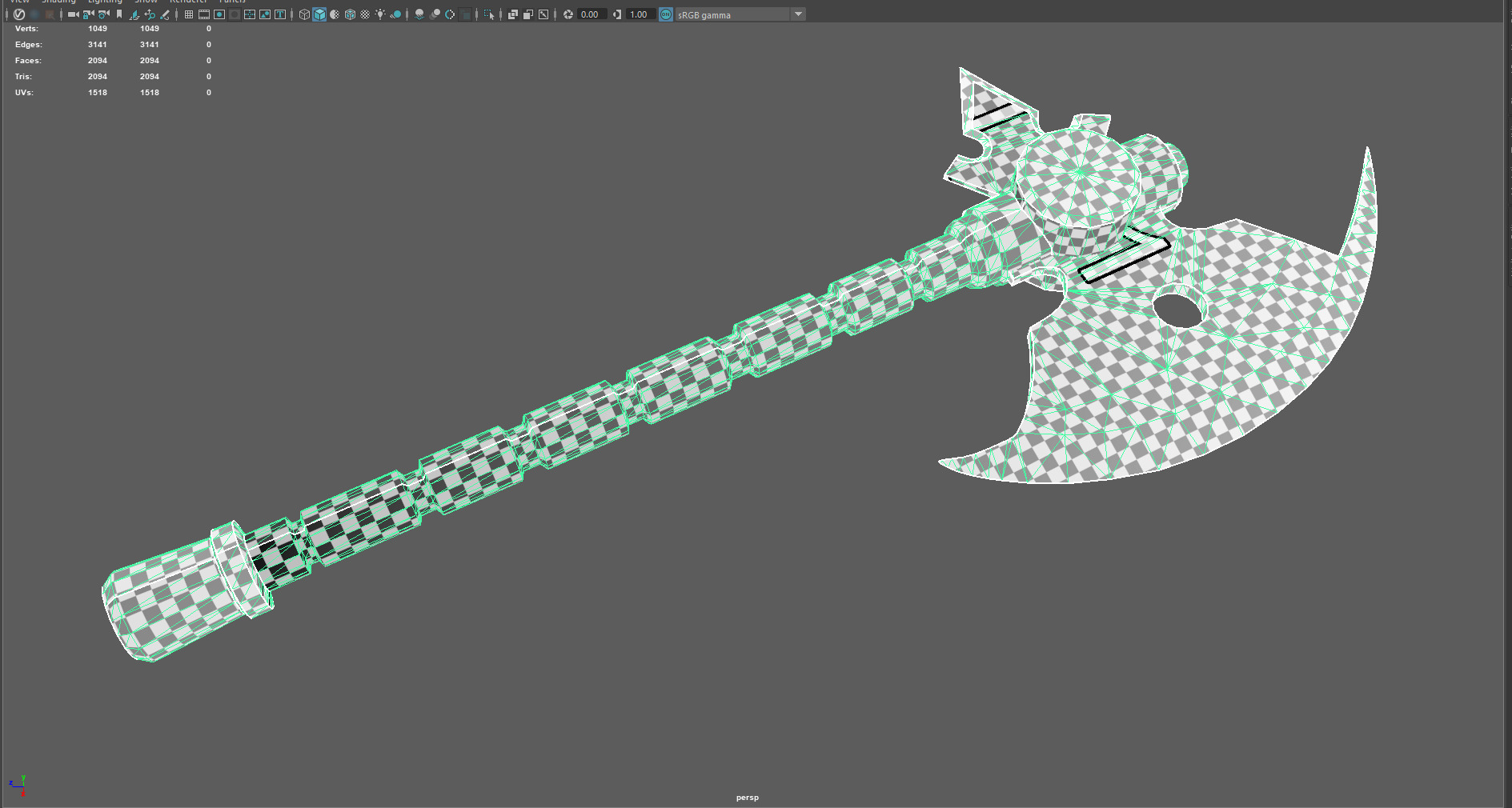
Task: Click the Gamma value field 1.00
Action: tap(641, 14)
